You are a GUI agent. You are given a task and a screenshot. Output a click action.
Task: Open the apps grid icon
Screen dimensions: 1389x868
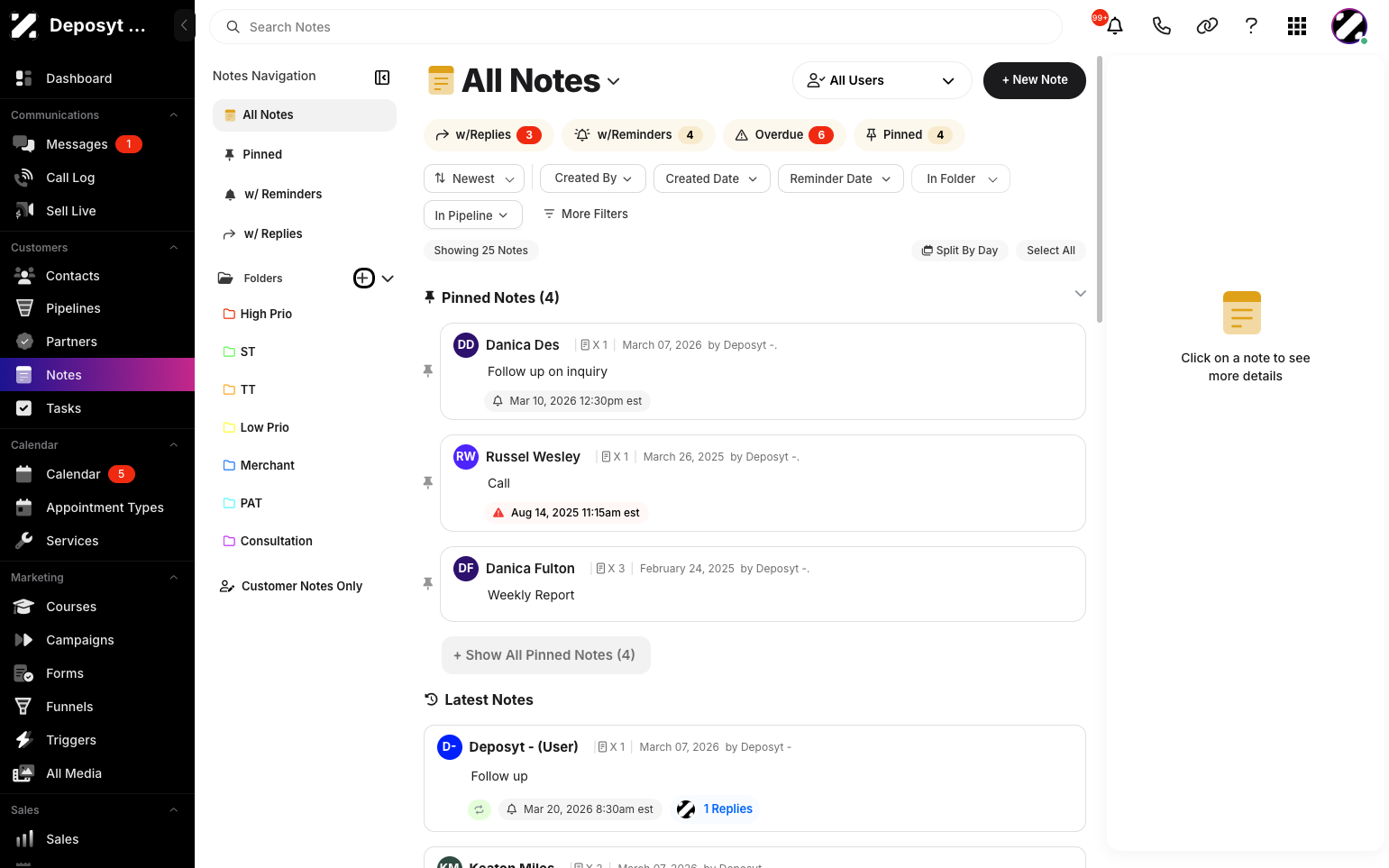tap(1297, 26)
